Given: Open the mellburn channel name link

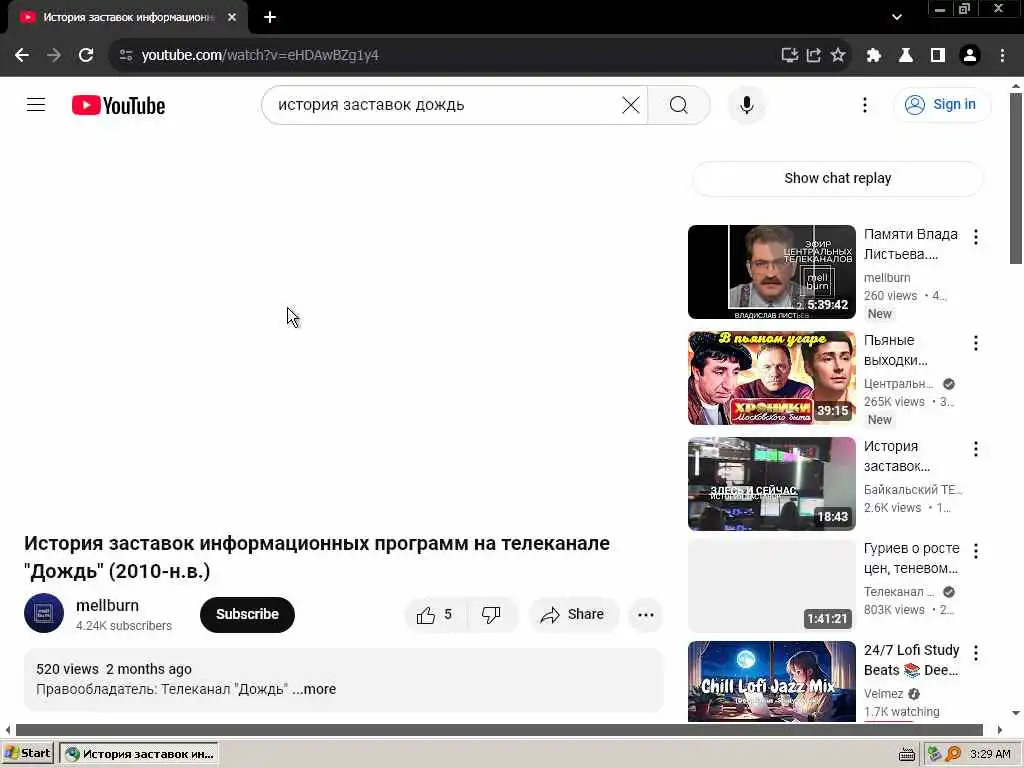Looking at the screenshot, I should 107,605.
